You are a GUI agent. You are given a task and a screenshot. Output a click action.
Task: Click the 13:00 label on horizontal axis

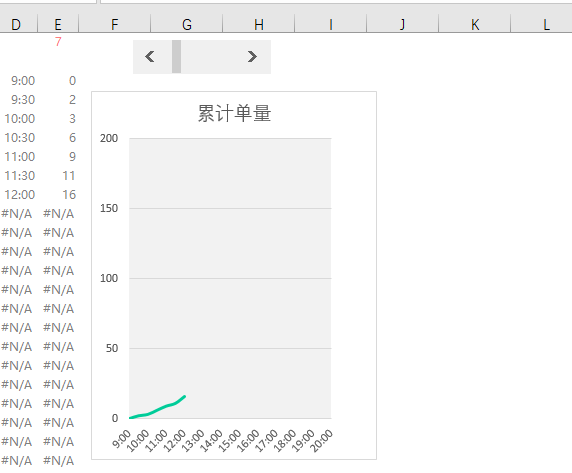(194, 440)
